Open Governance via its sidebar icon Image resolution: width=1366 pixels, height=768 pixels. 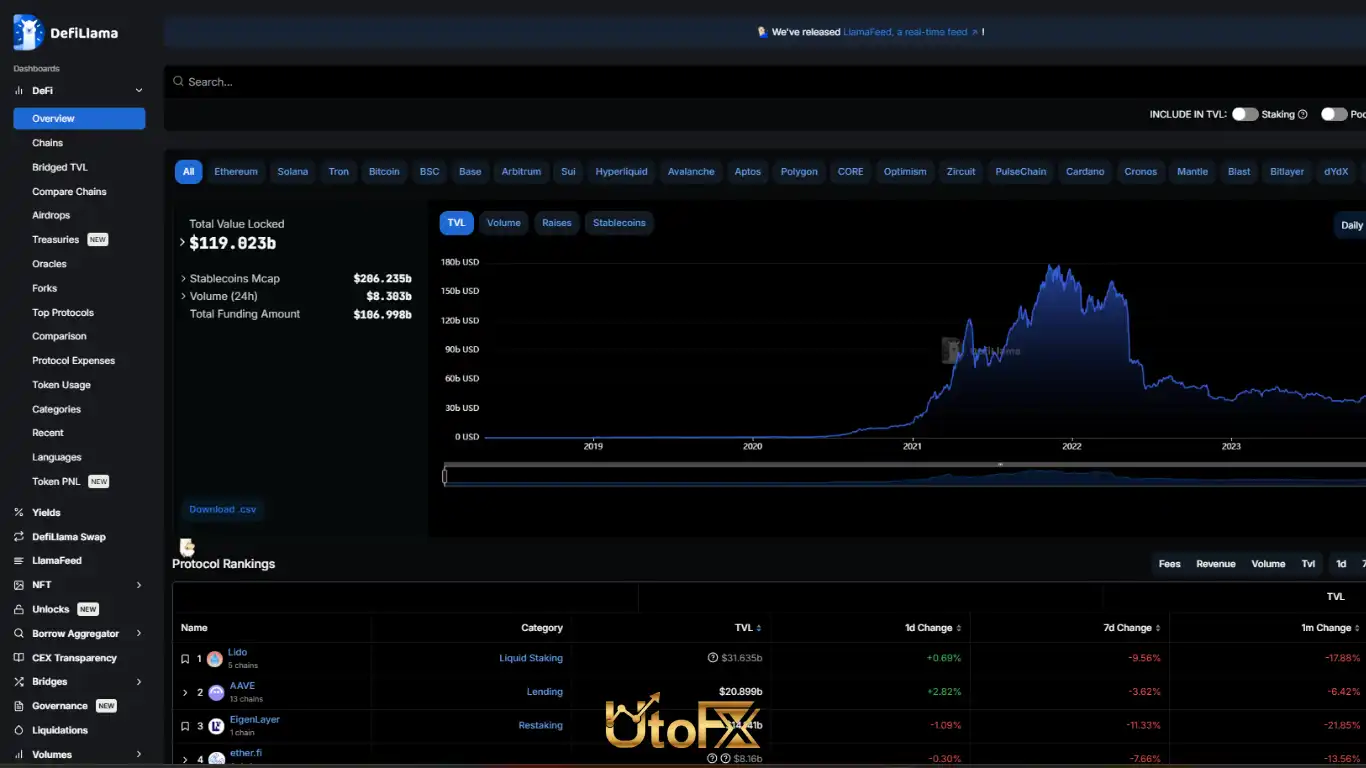(19, 706)
